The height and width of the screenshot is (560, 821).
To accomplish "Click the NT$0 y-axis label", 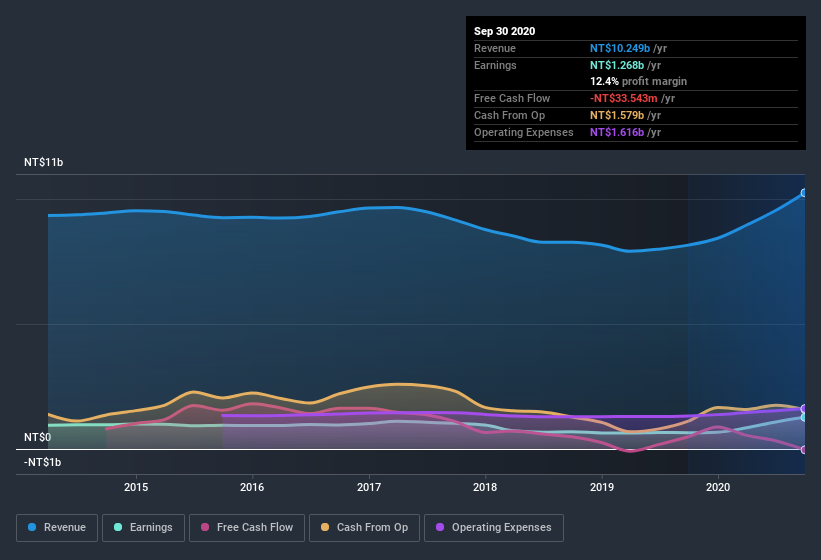I will (x=38, y=437).
